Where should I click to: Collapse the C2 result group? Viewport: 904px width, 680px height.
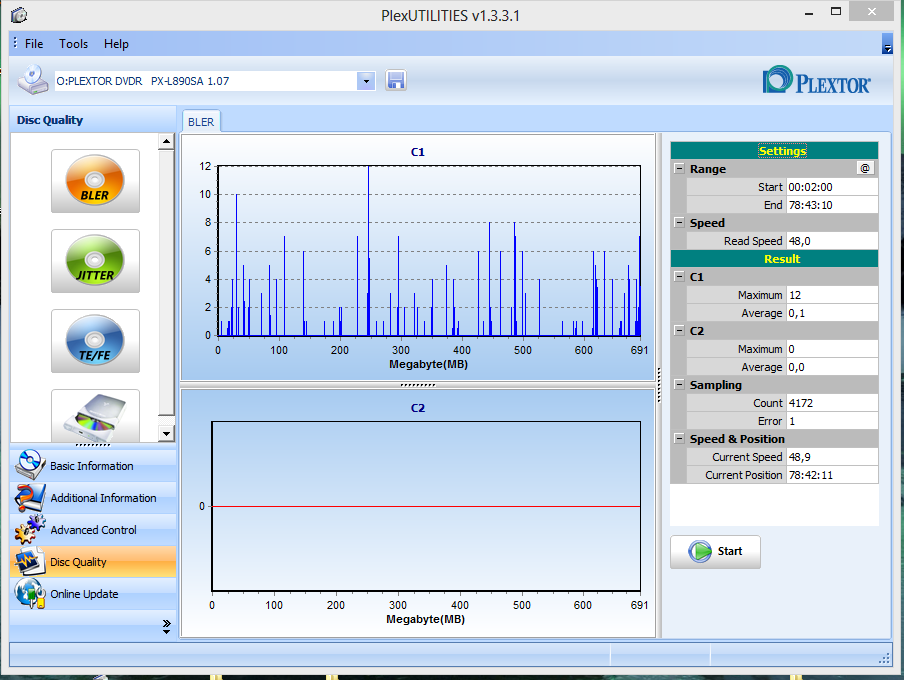click(x=679, y=330)
